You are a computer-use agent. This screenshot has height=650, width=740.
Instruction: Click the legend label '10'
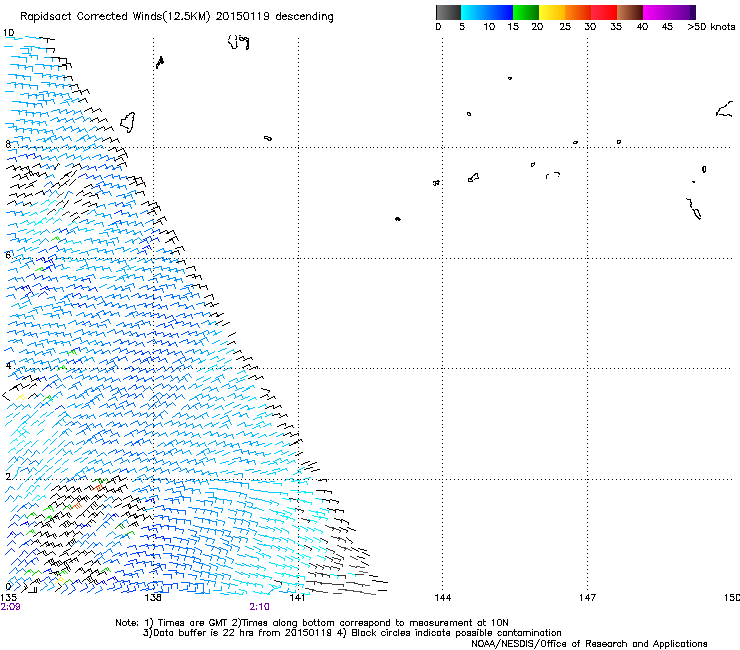pos(489,27)
